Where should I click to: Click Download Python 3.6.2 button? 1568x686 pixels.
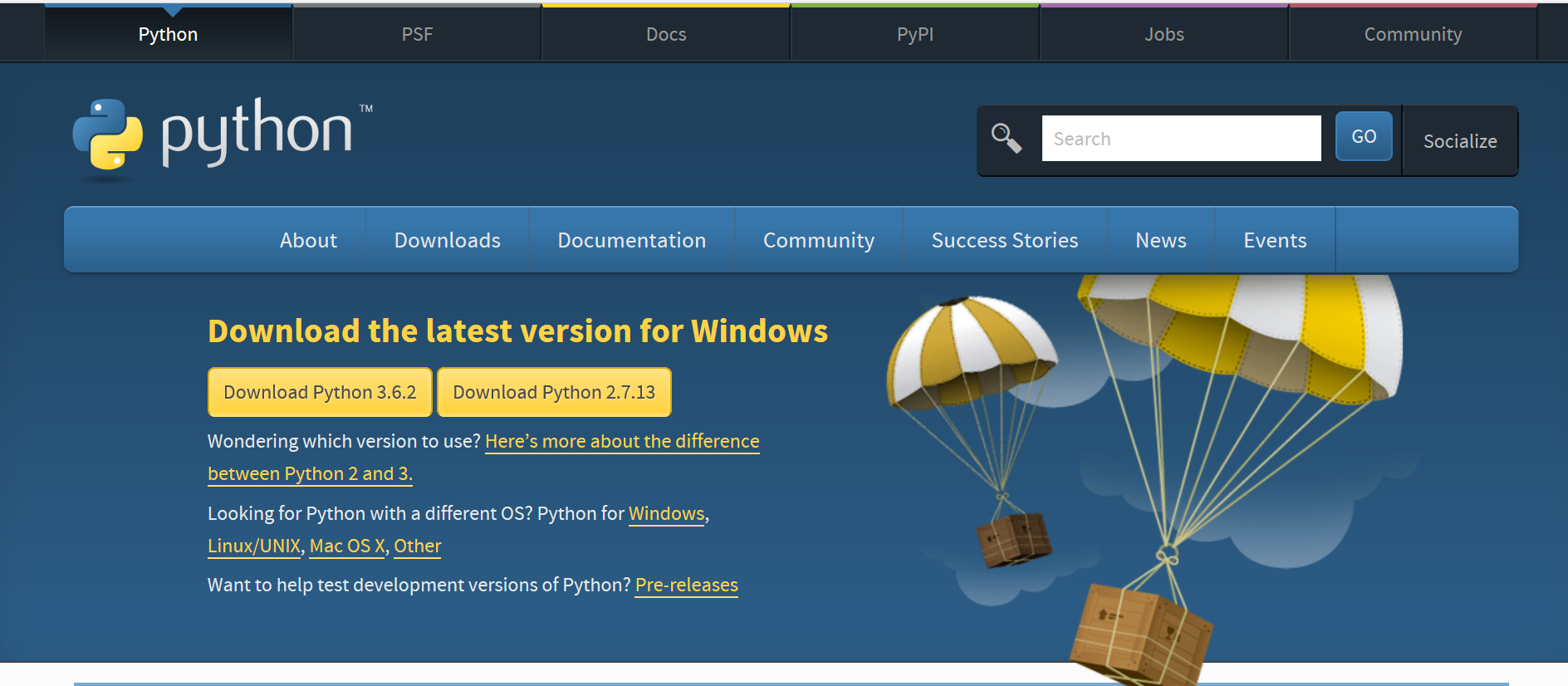tap(320, 392)
